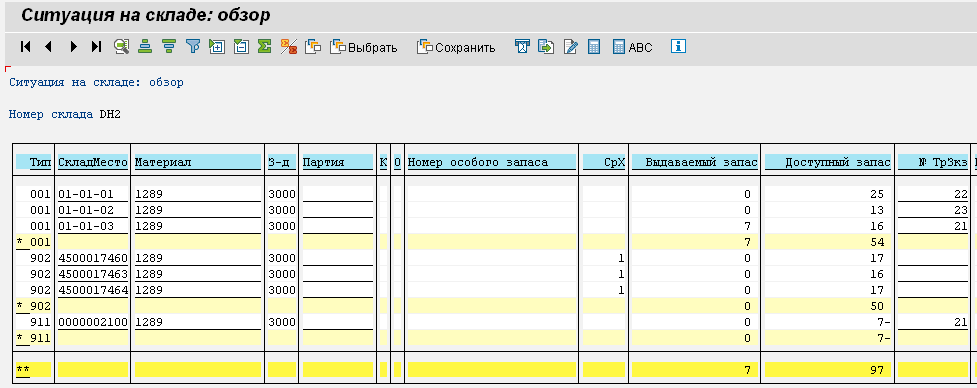This screenshot has height=388, width=977.
Task: Click plant 3000 in 0000002100 row
Action: 282,322
